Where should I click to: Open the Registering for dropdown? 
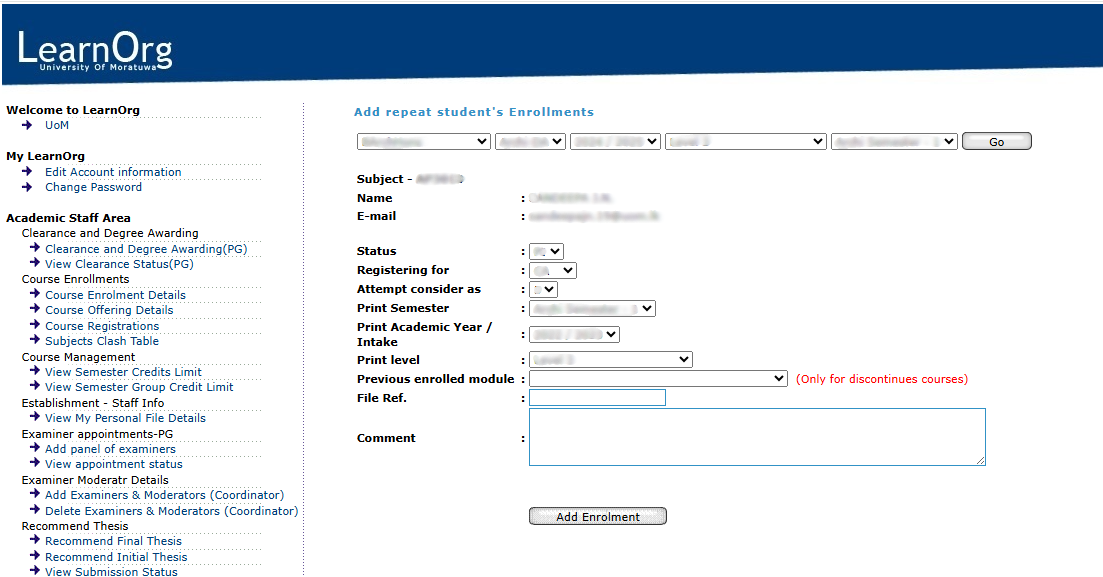pyautogui.click(x=553, y=270)
